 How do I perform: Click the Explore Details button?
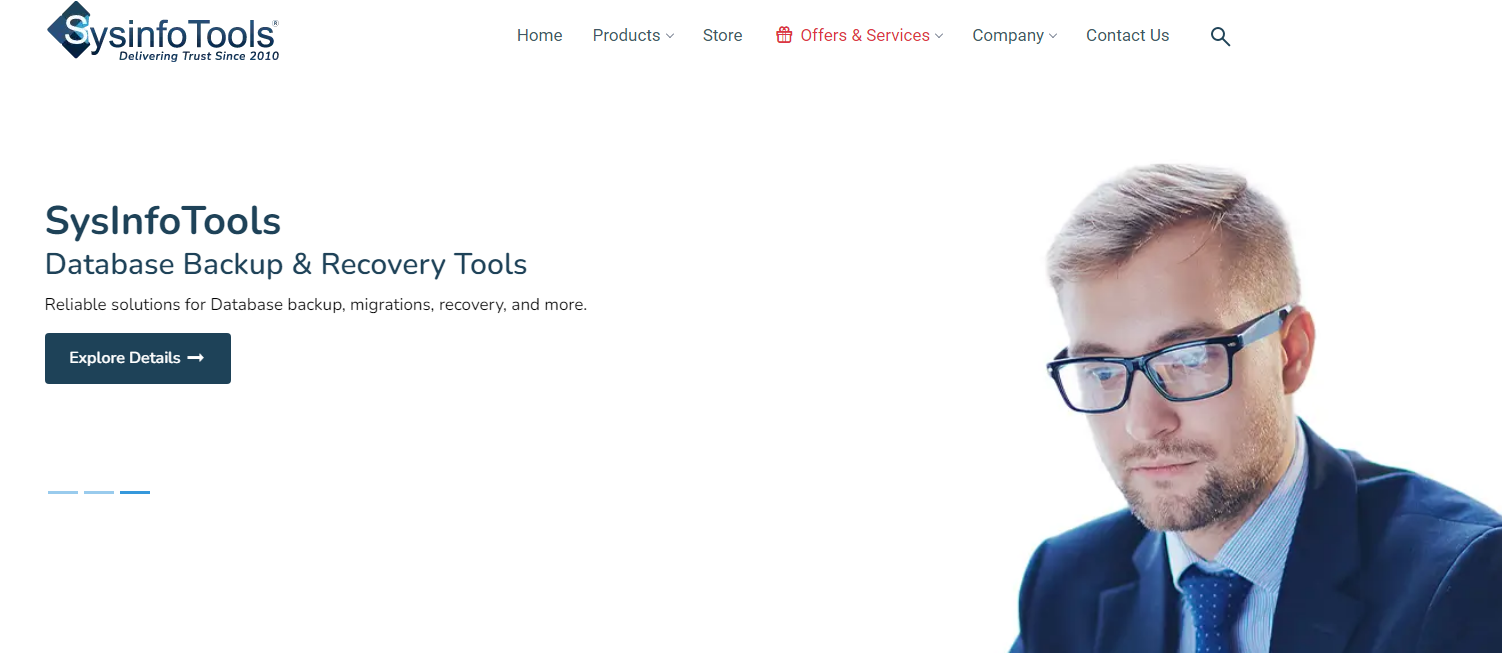[x=138, y=358]
